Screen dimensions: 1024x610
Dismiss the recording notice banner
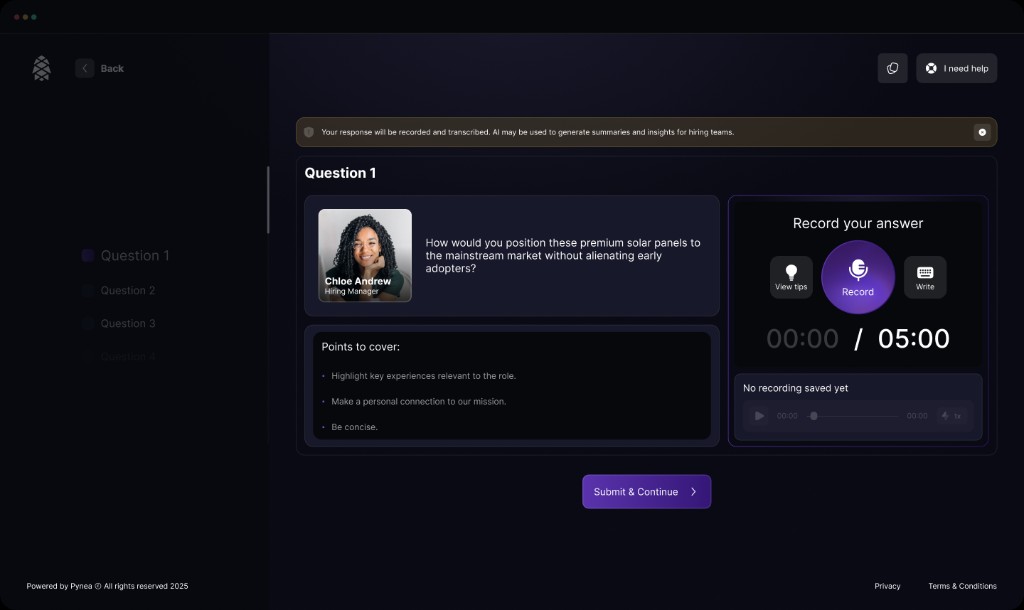[x=982, y=132]
